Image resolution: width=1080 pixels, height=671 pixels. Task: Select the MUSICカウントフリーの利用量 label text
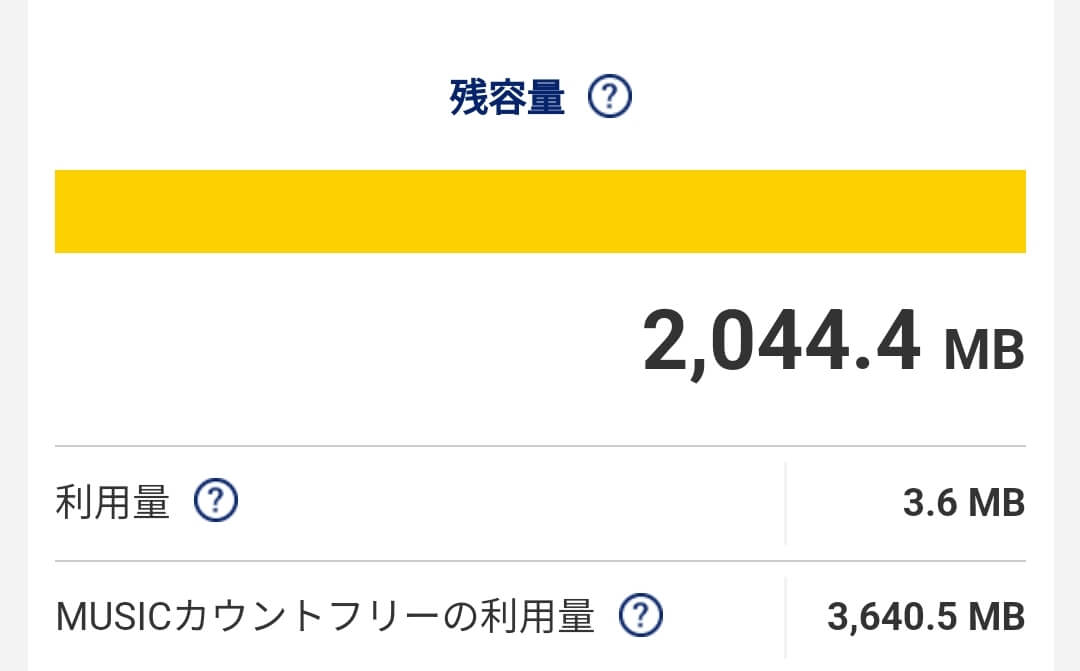point(325,616)
